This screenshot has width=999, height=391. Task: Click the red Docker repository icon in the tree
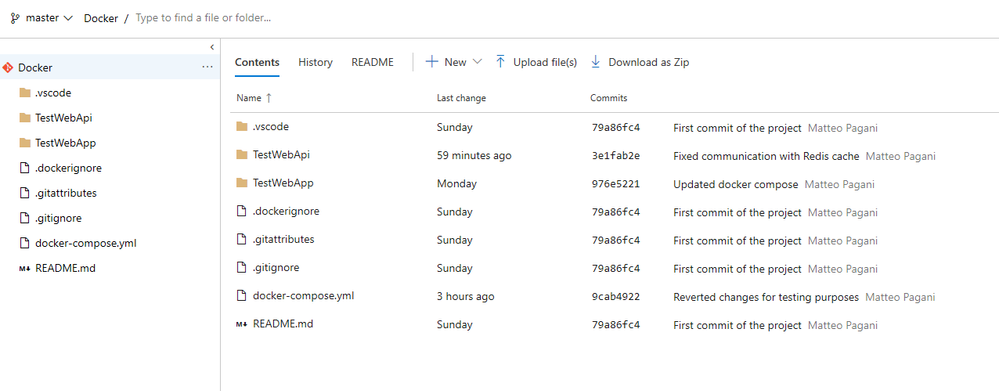pos(8,68)
